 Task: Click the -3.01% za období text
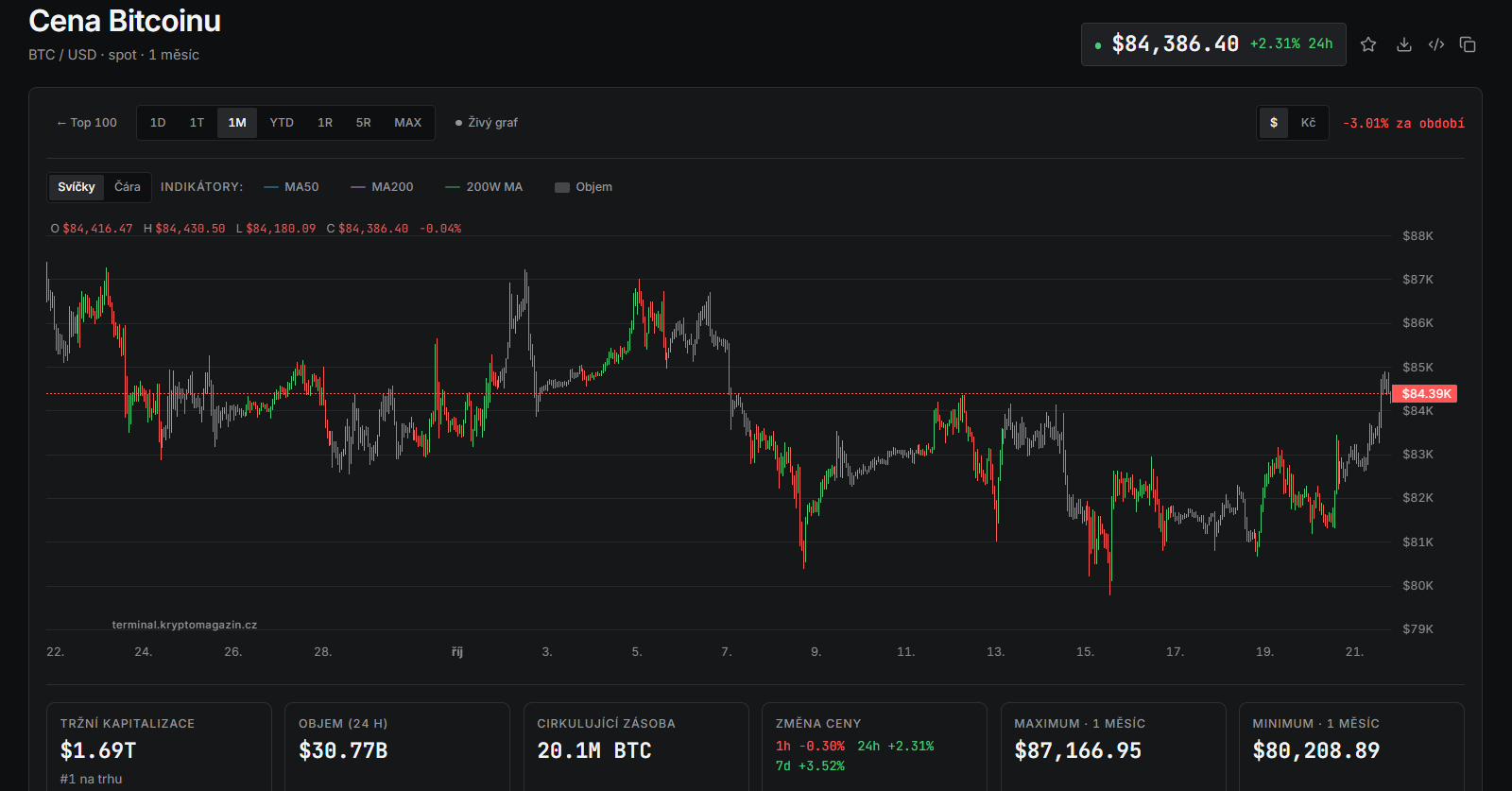[x=1403, y=124]
